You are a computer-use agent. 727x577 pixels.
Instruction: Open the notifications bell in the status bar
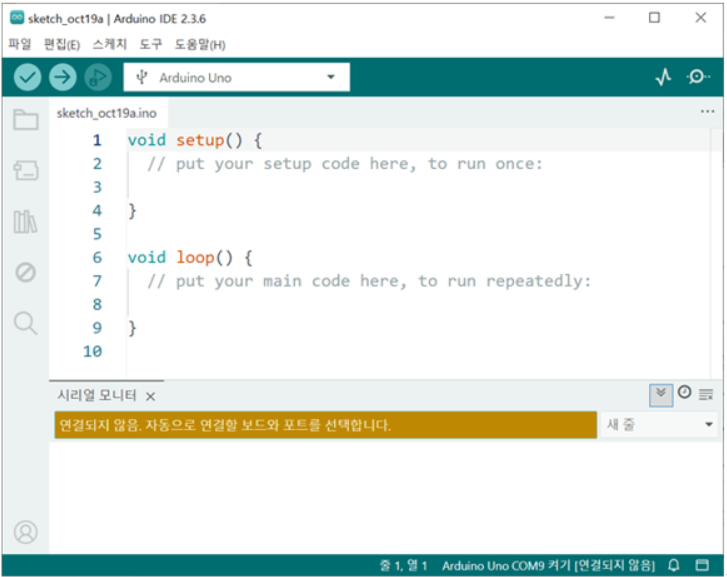(x=674, y=565)
